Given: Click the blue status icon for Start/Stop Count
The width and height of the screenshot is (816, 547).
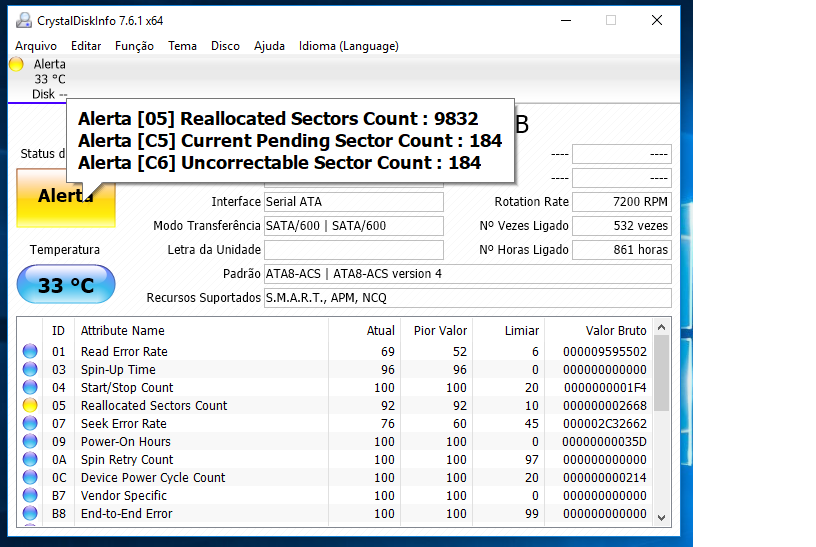Looking at the screenshot, I should point(30,387).
